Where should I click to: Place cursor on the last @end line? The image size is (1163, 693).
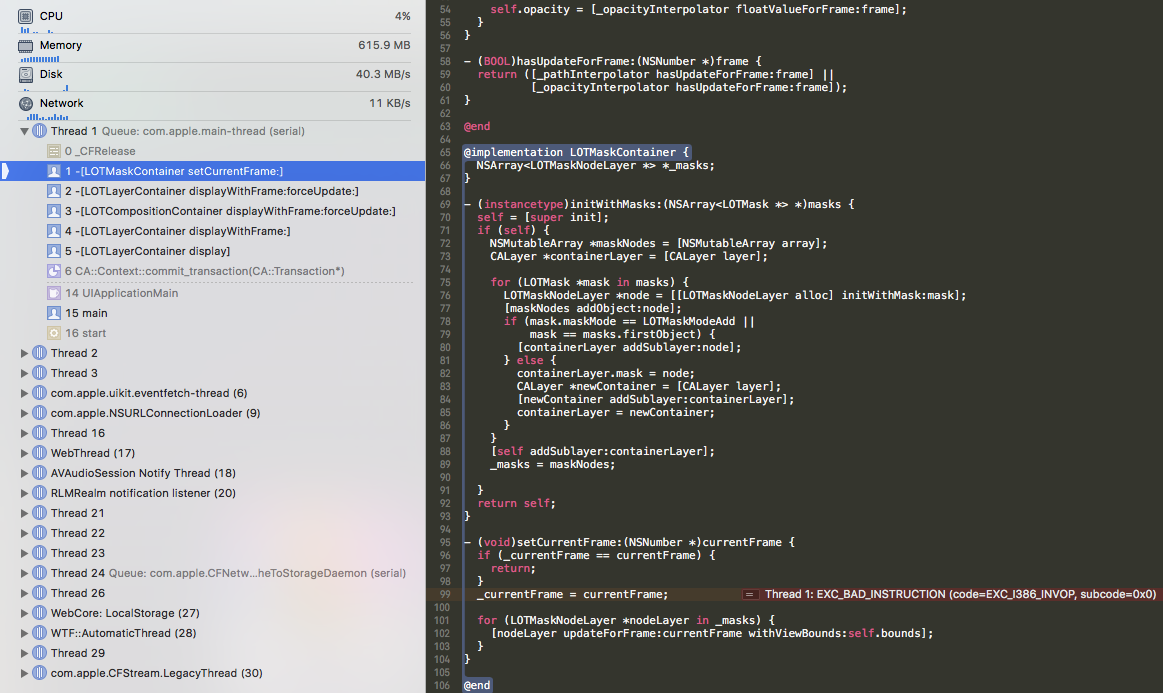(x=477, y=685)
